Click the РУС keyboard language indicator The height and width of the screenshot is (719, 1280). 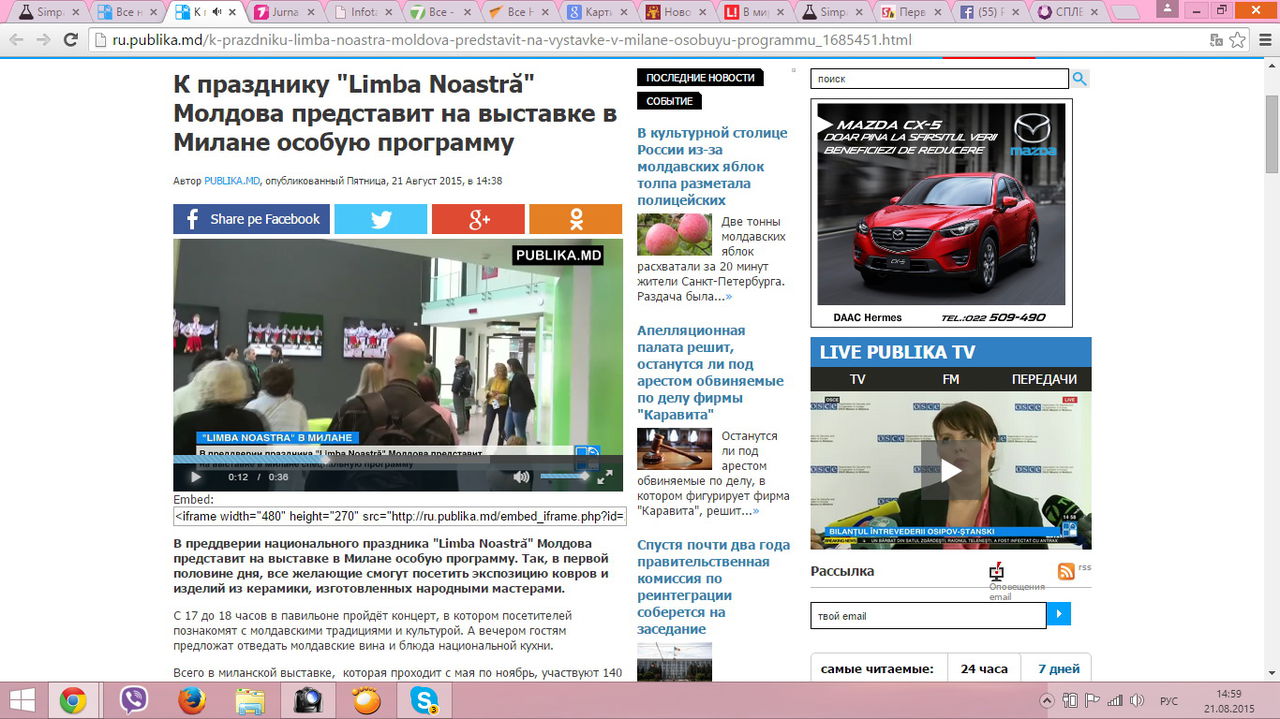[x=1169, y=701]
